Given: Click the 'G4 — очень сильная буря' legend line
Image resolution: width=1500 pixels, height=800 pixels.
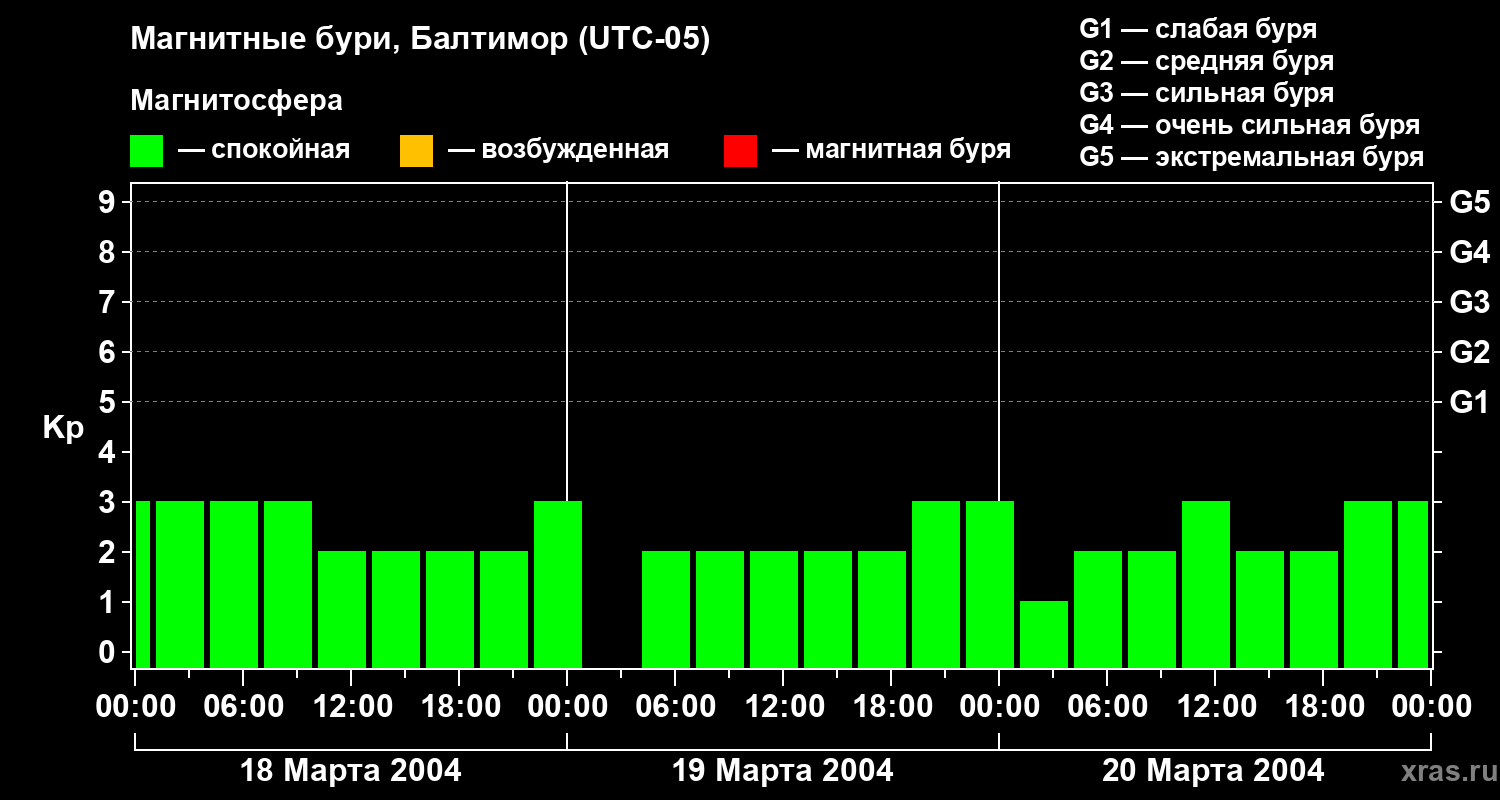Looking at the screenshot, I should (x=1249, y=125).
